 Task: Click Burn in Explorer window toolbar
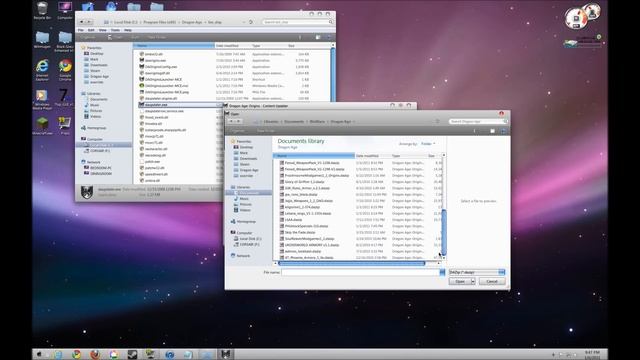[x=135, y=37]
